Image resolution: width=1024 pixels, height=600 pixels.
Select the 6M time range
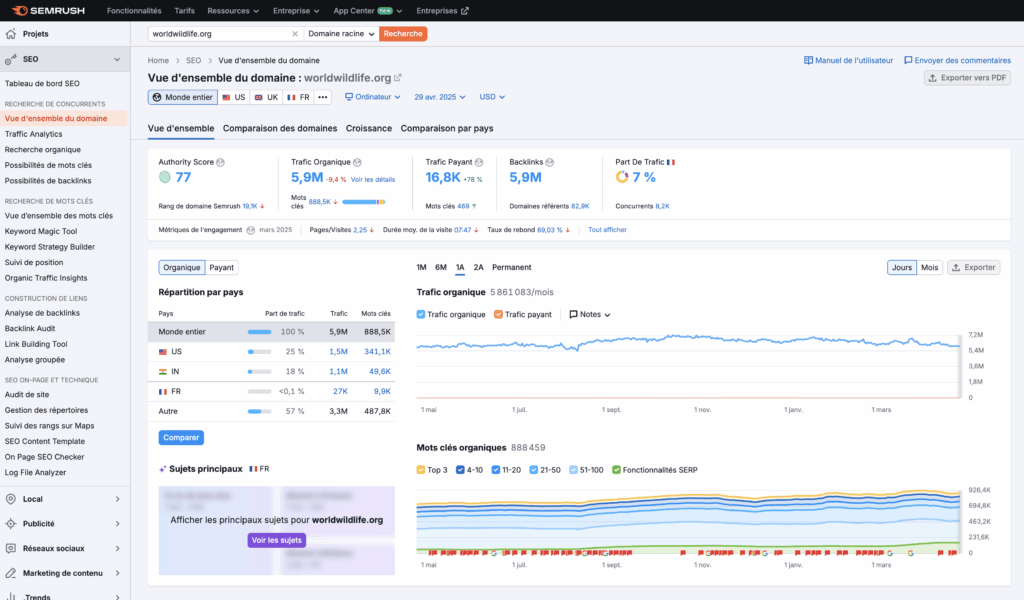point(441,268)
